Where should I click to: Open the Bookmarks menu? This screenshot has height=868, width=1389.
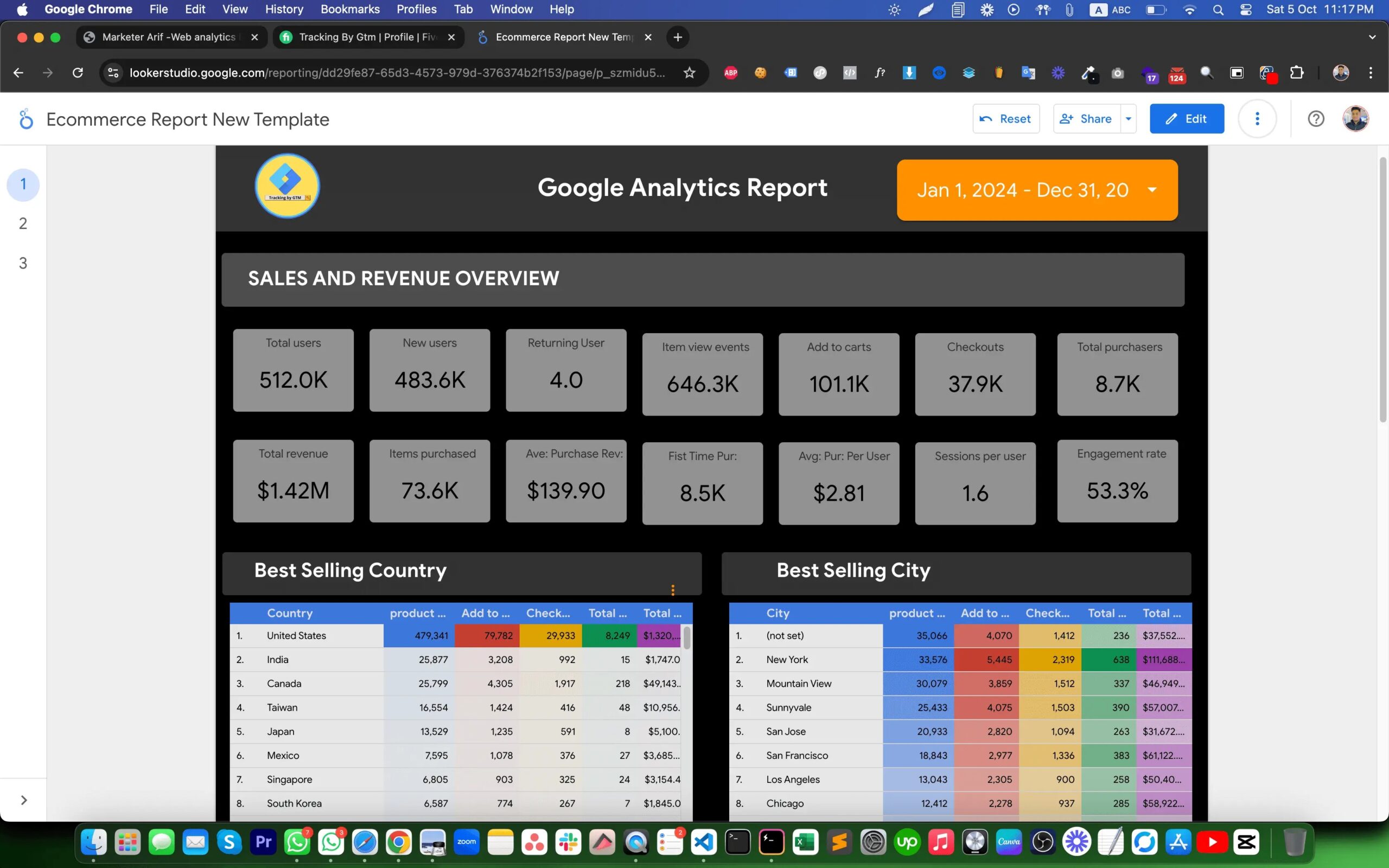tap(350, 9)
